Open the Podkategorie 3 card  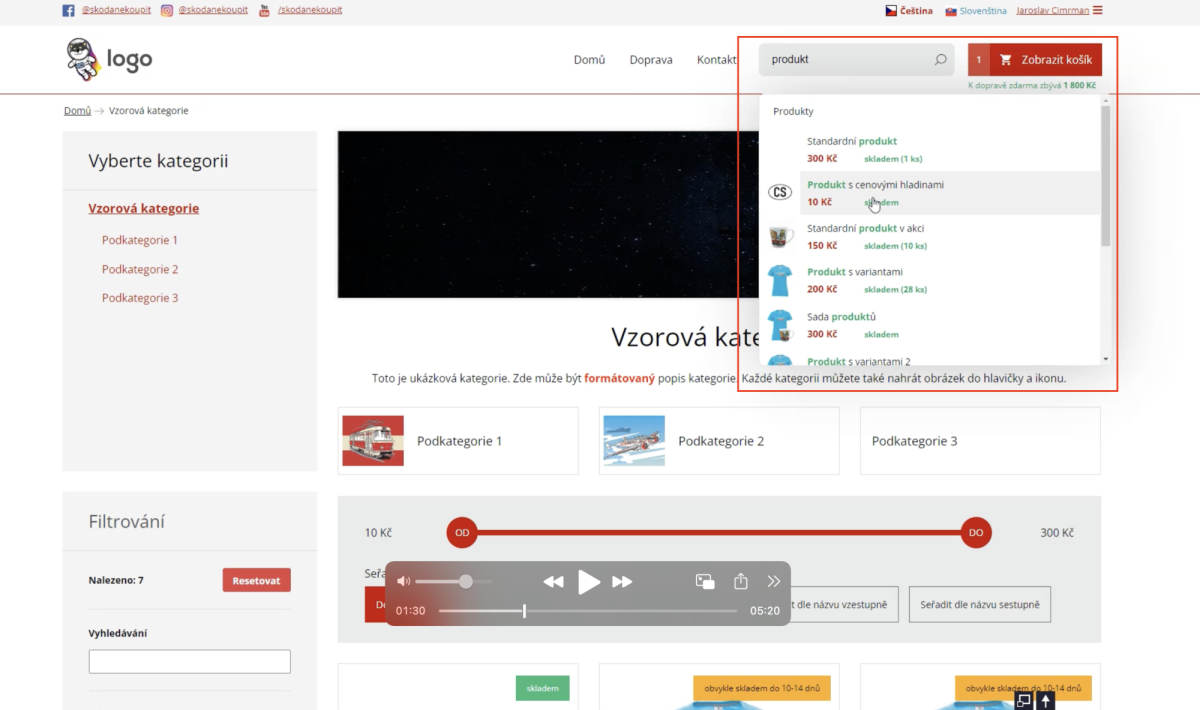(x=980, y=441)
